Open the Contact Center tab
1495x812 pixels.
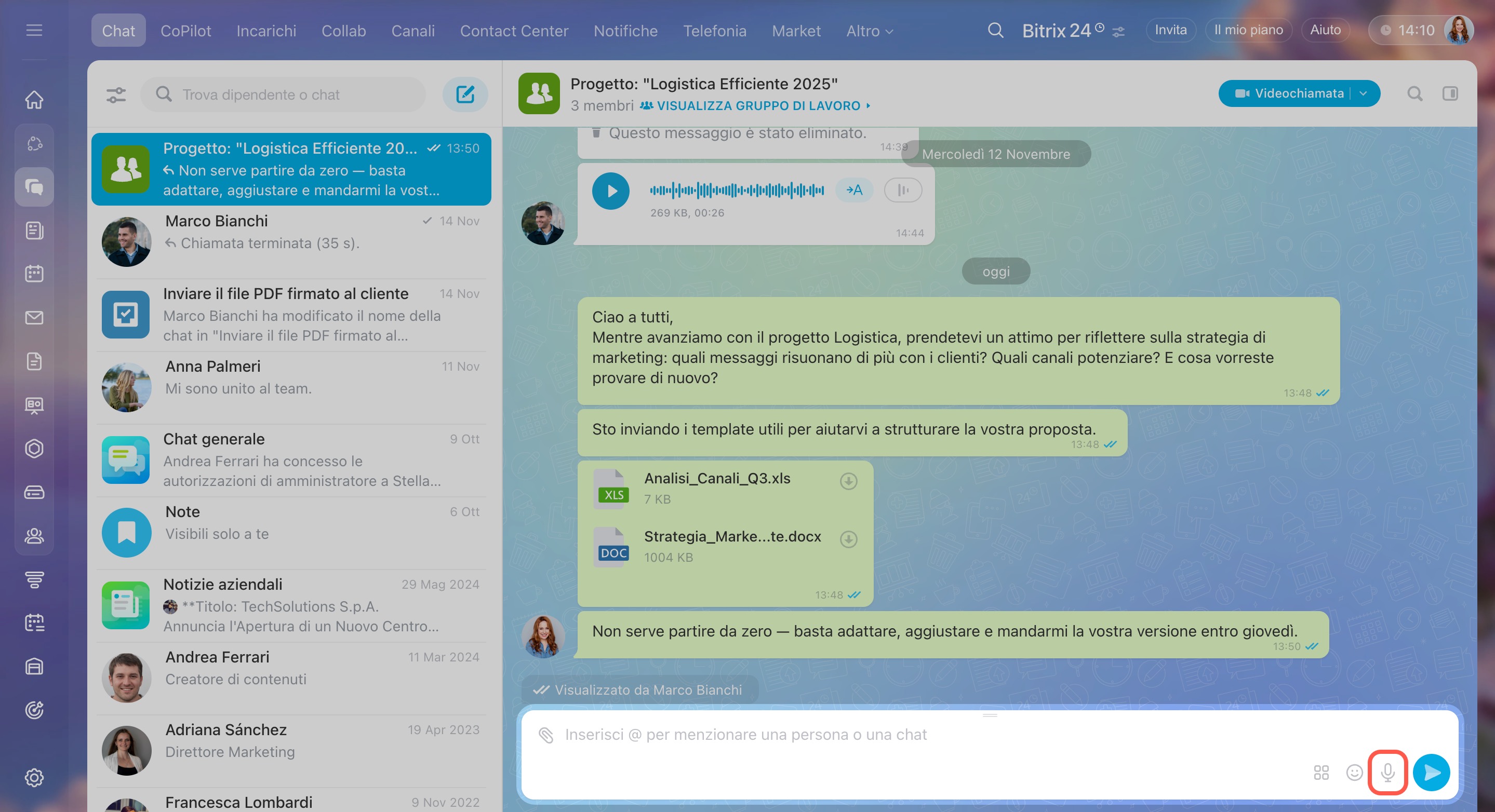[x=514, y=31]
